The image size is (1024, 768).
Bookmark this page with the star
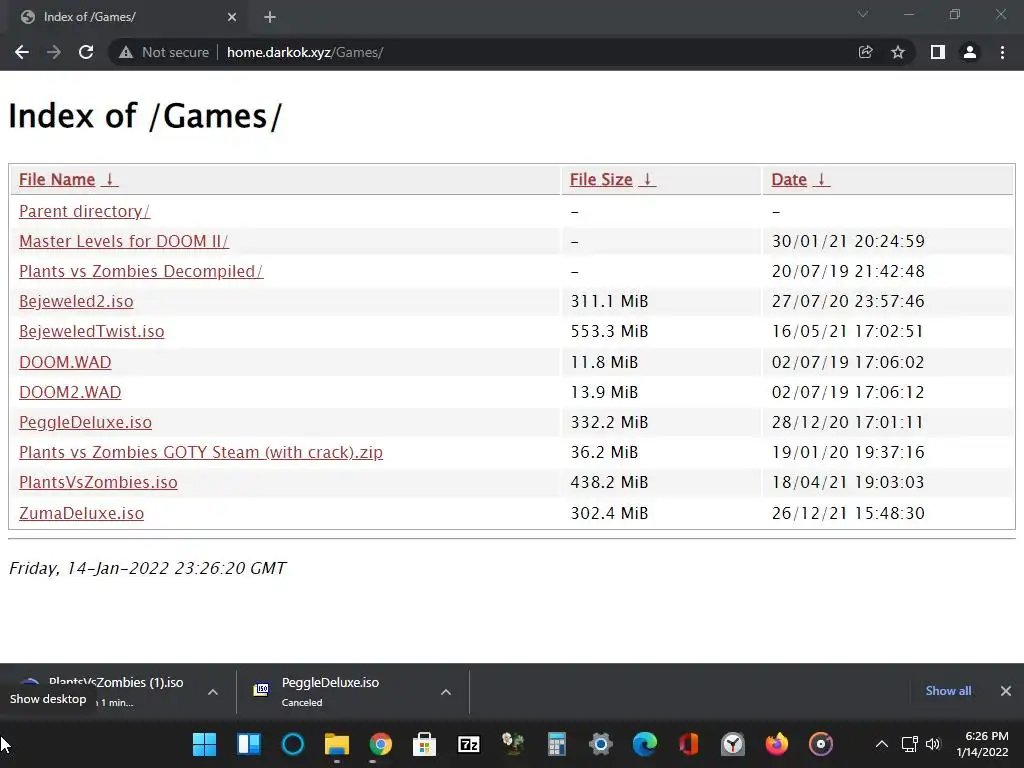[898, 52]
